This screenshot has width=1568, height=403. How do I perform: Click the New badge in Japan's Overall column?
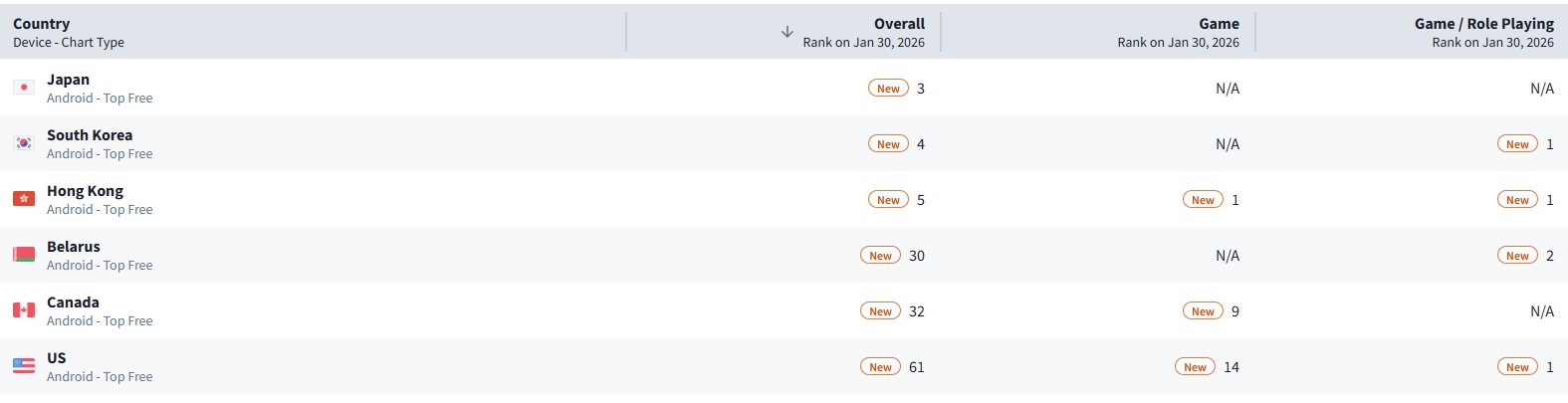888,89
